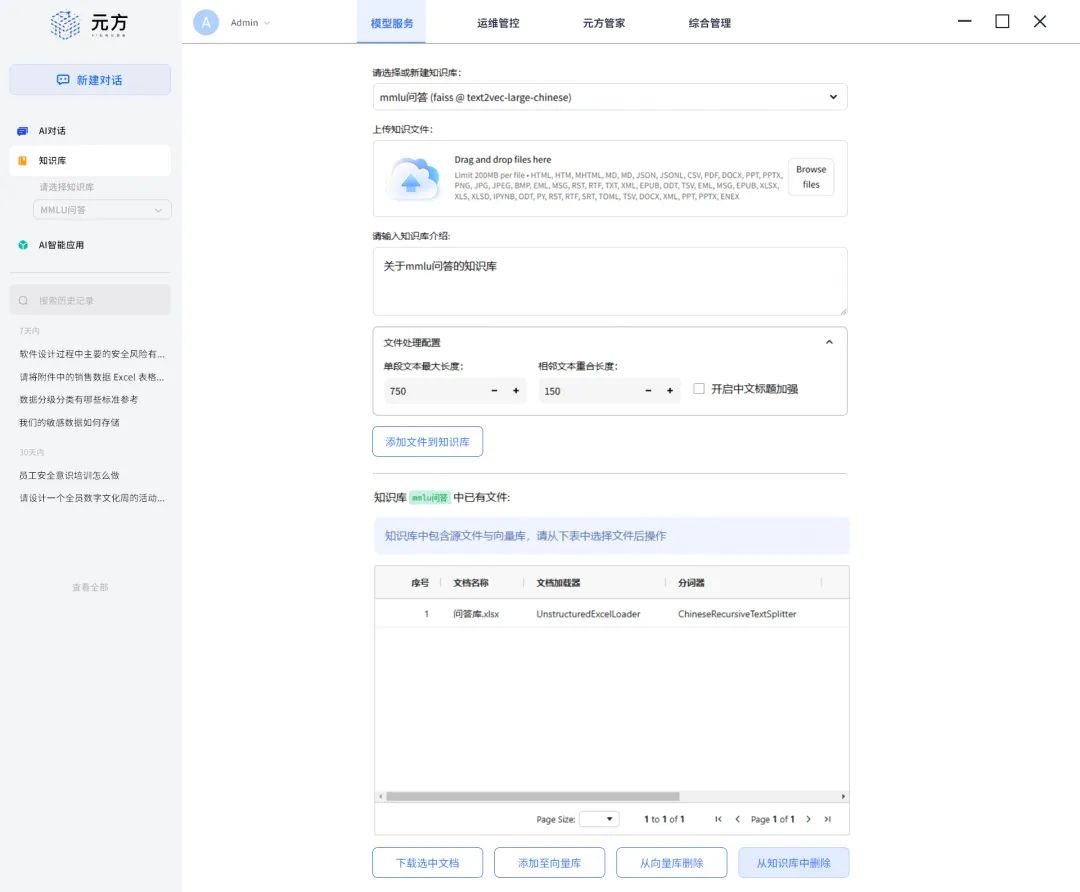
Task: Click the cloud upload icon
Action: coord(413,179)
